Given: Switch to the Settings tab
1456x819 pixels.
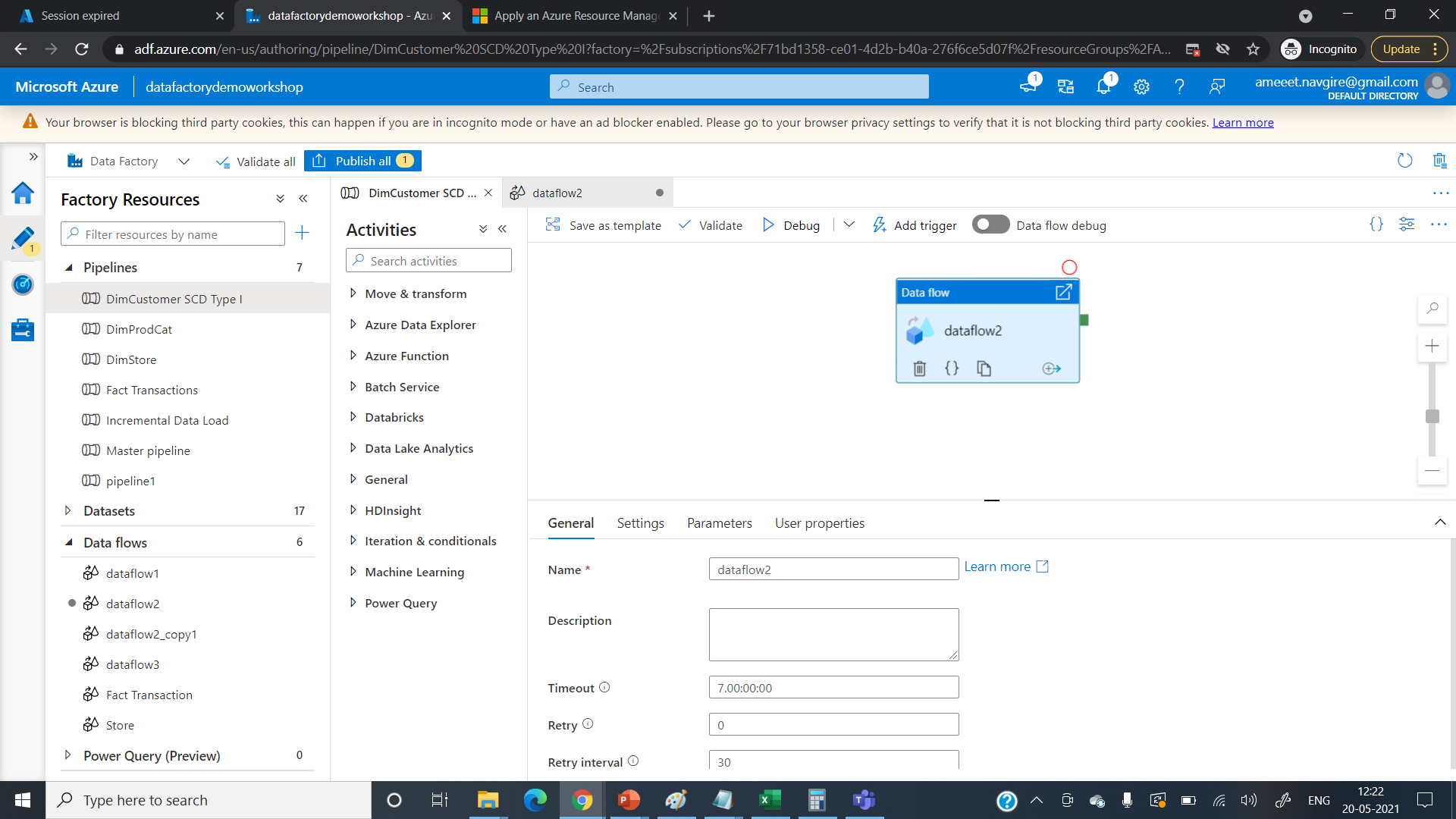Looking at the screenshot, I should (640, 523).
